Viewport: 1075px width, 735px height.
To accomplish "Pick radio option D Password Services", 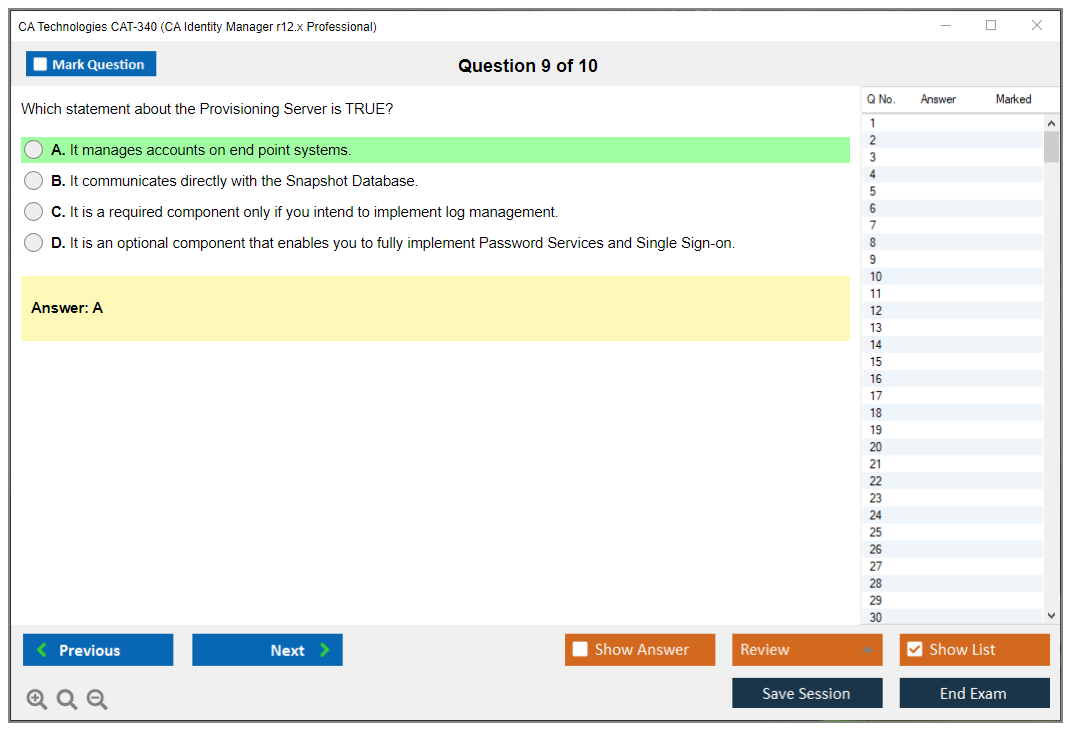I will click(34, 243).
